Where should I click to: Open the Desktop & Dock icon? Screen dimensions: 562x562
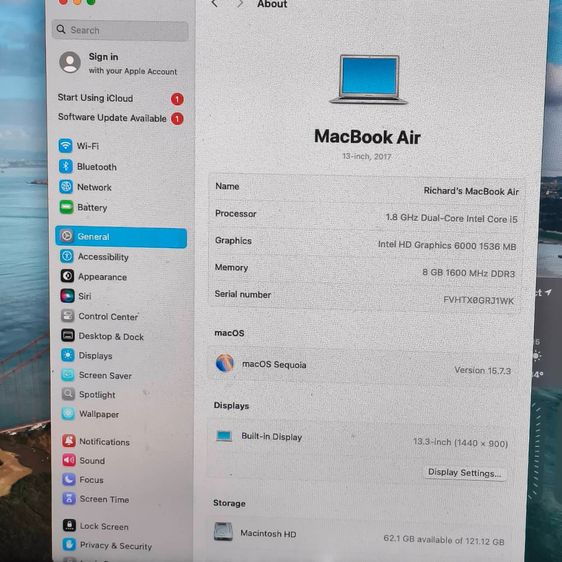[x=68, y=335]
